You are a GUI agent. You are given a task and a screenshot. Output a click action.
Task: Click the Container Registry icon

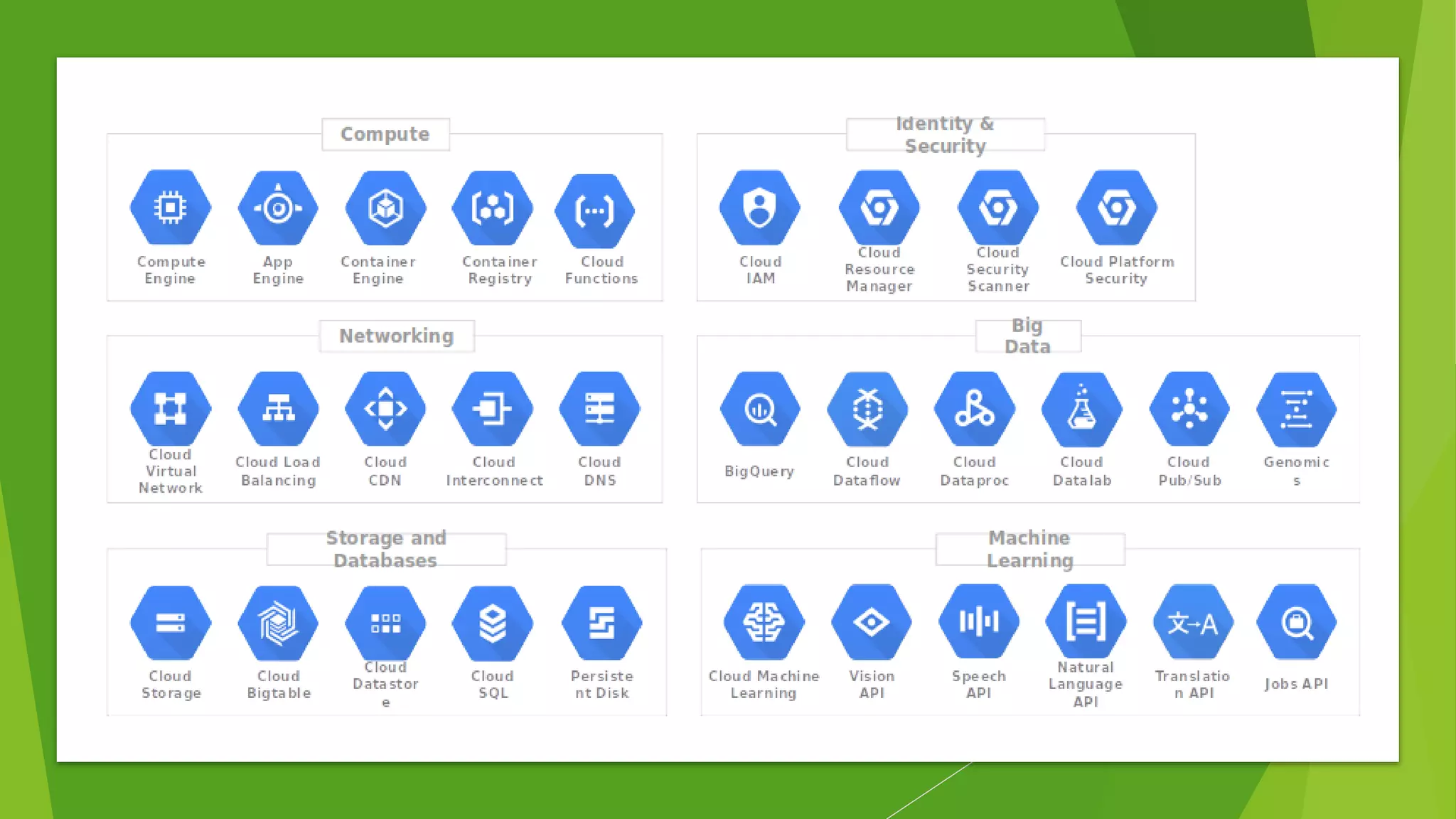[493, 208]
